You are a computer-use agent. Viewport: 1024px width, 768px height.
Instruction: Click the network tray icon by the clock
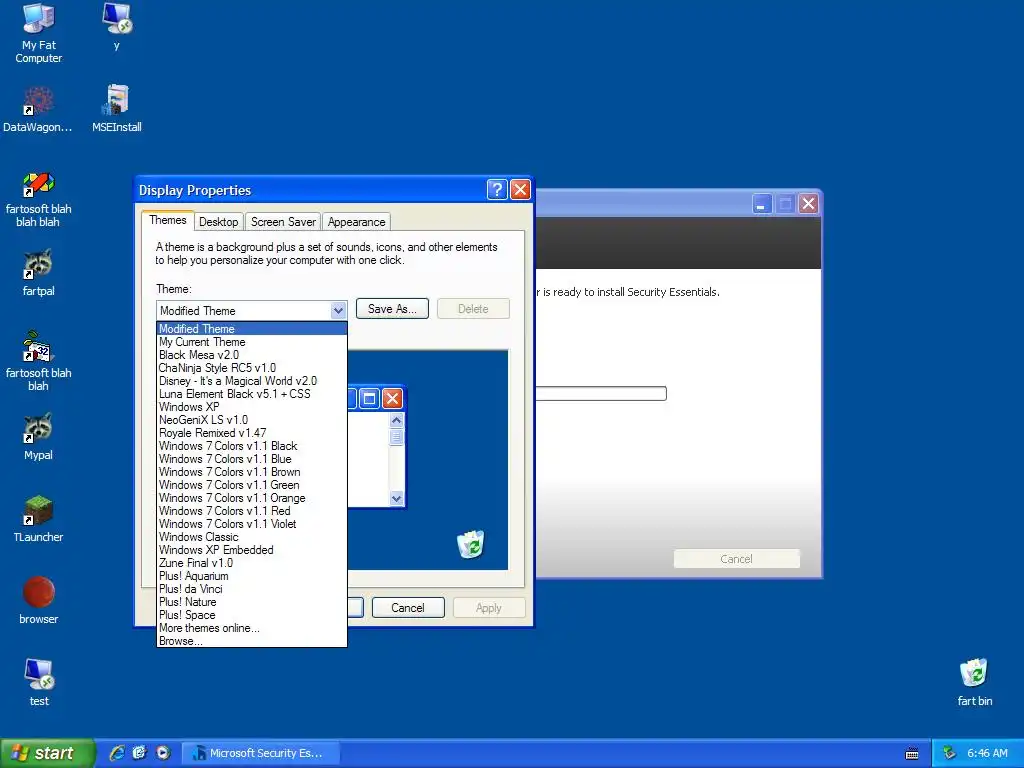point(950,754)
